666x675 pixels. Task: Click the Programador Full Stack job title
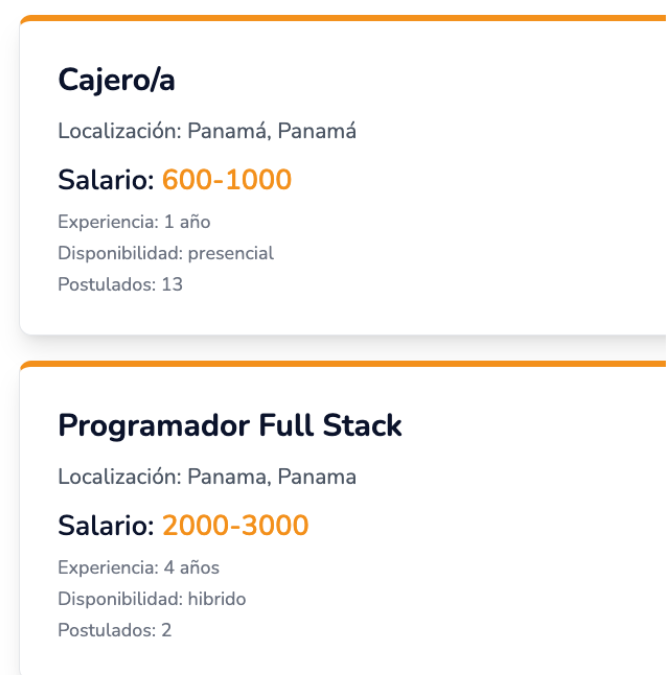(229, 426)
